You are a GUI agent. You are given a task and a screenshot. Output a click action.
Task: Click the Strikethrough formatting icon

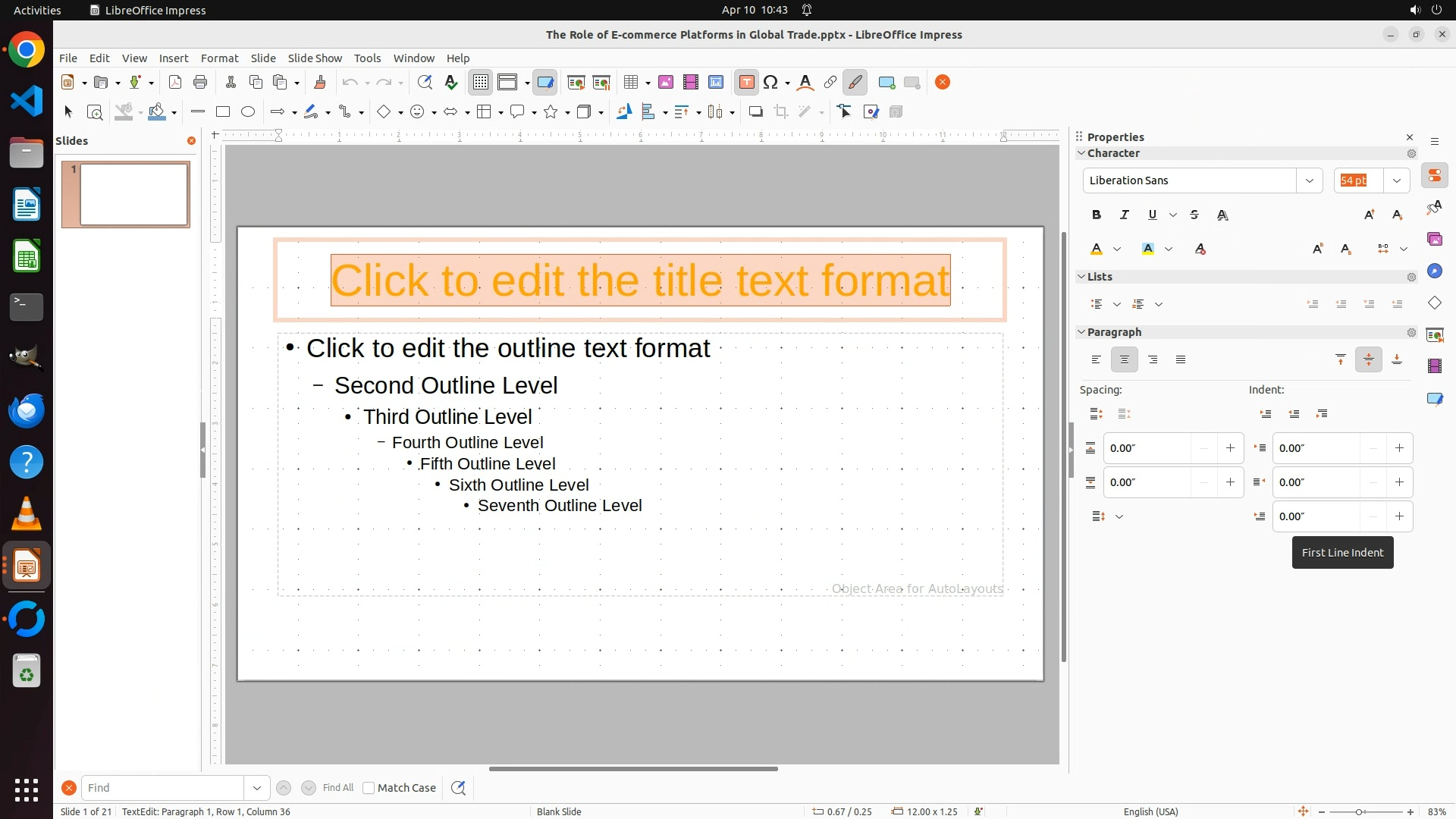coord(1194,215)
